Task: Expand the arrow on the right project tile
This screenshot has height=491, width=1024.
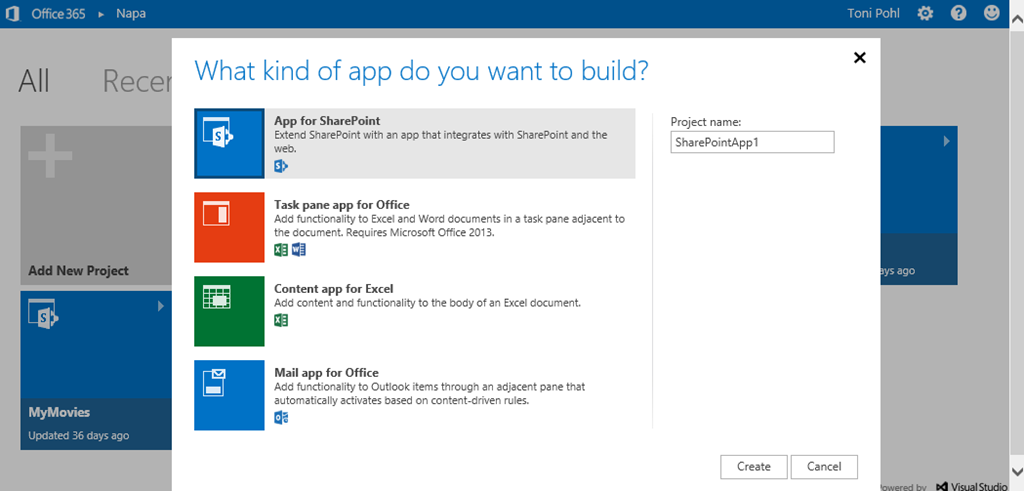Action: click(x=946, y=141)
